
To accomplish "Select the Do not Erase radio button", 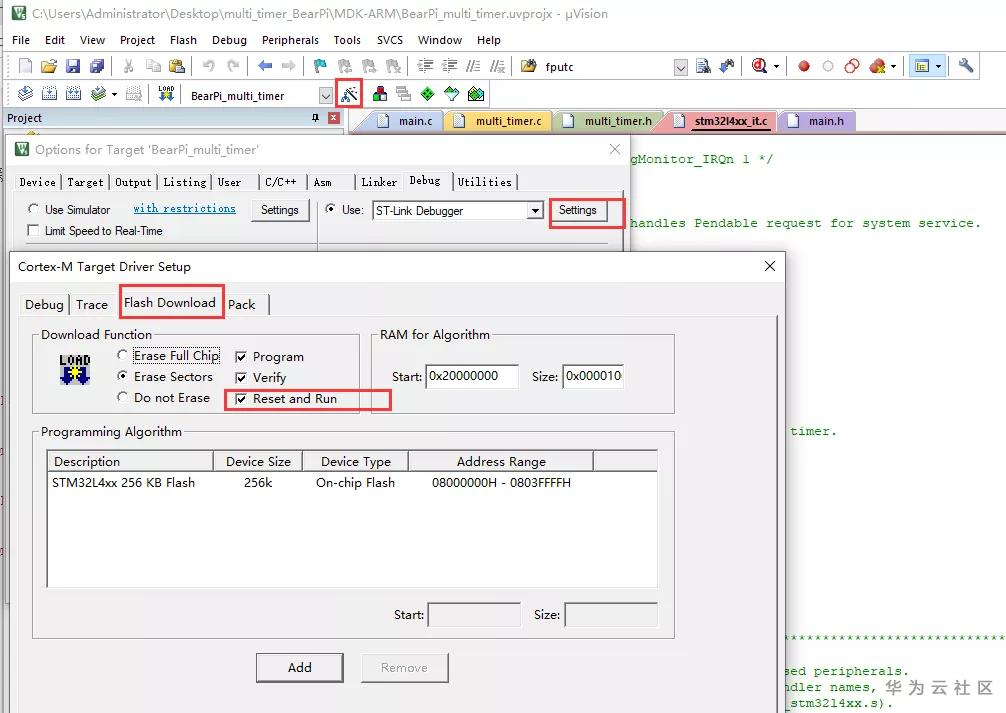I will pyautogui.click(x=123, y=397).
